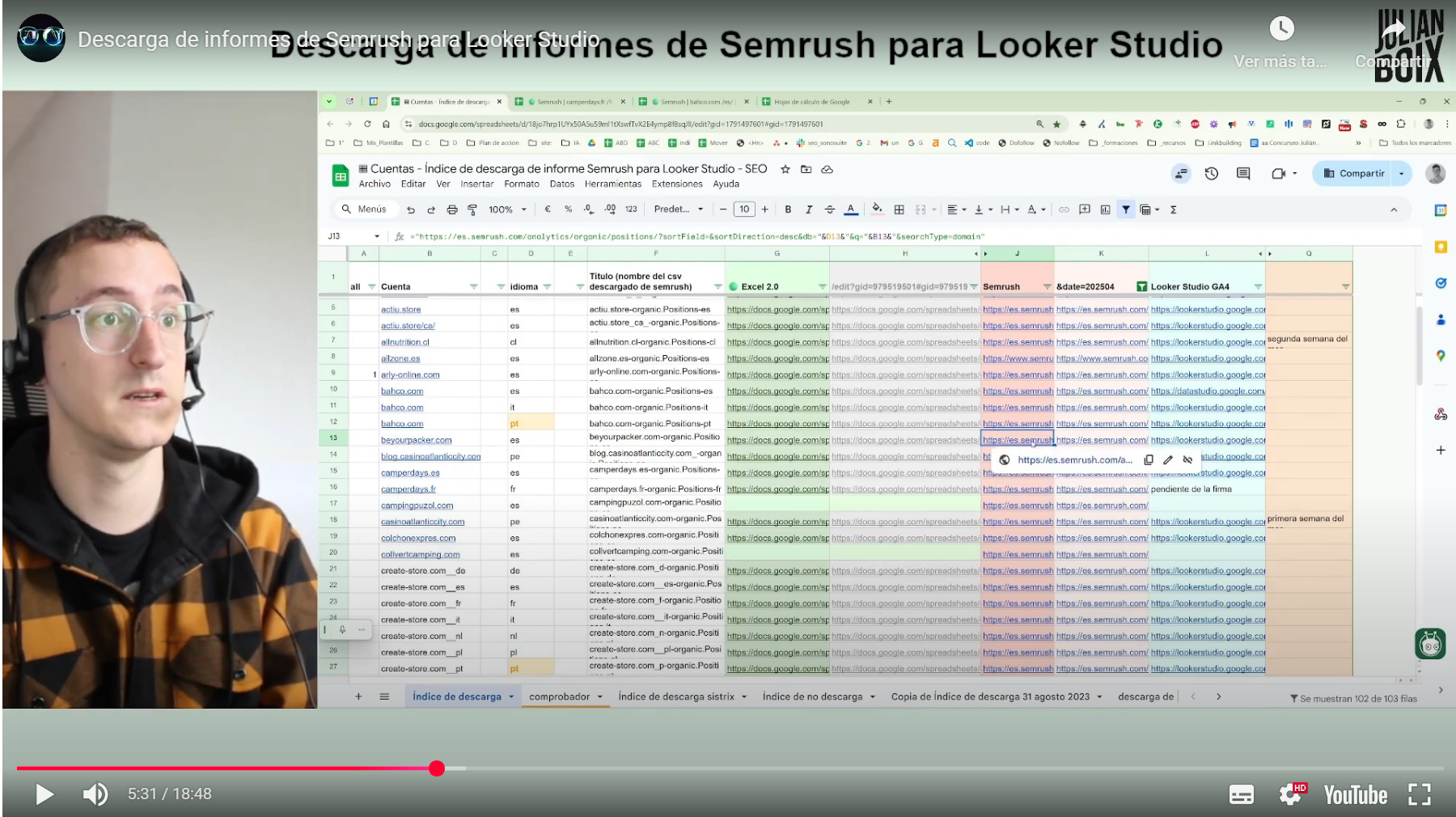
Task: Select the Paint format tool
Action: (472, 210)
